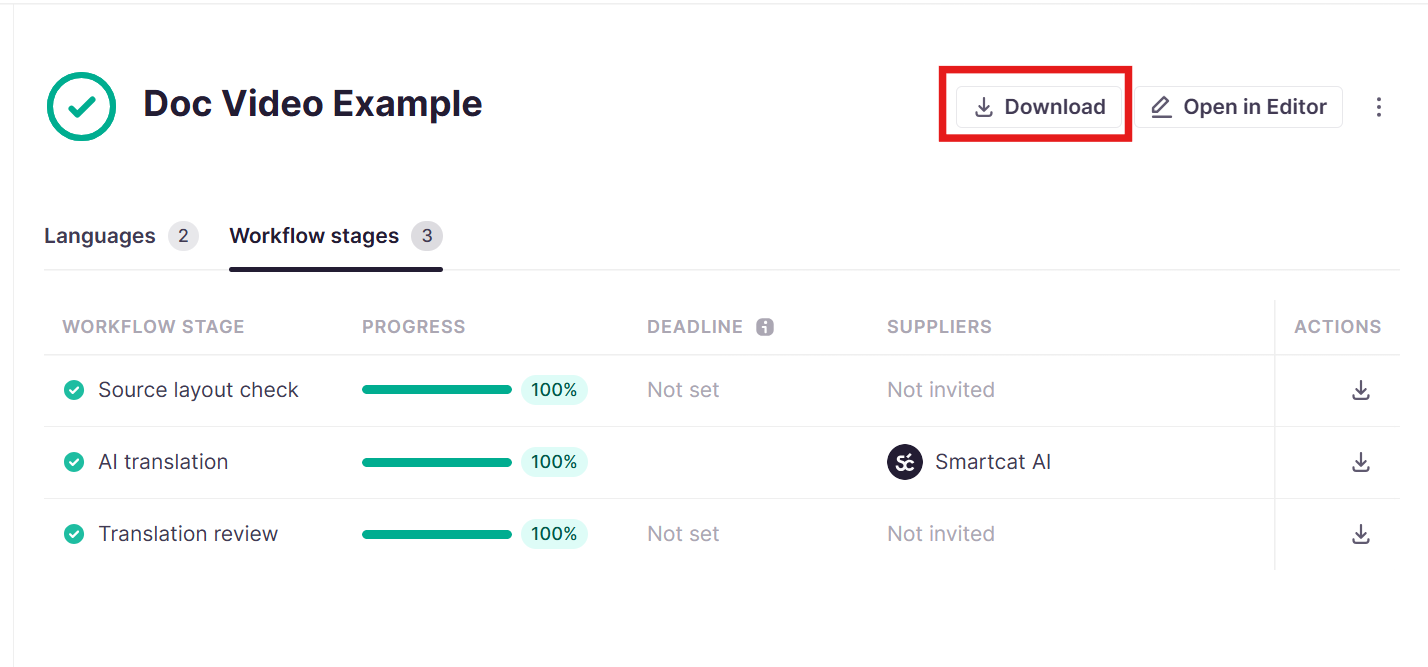1428x667 pixels.
Task: Select the Workflow stages tab
Action: (314, 236)
